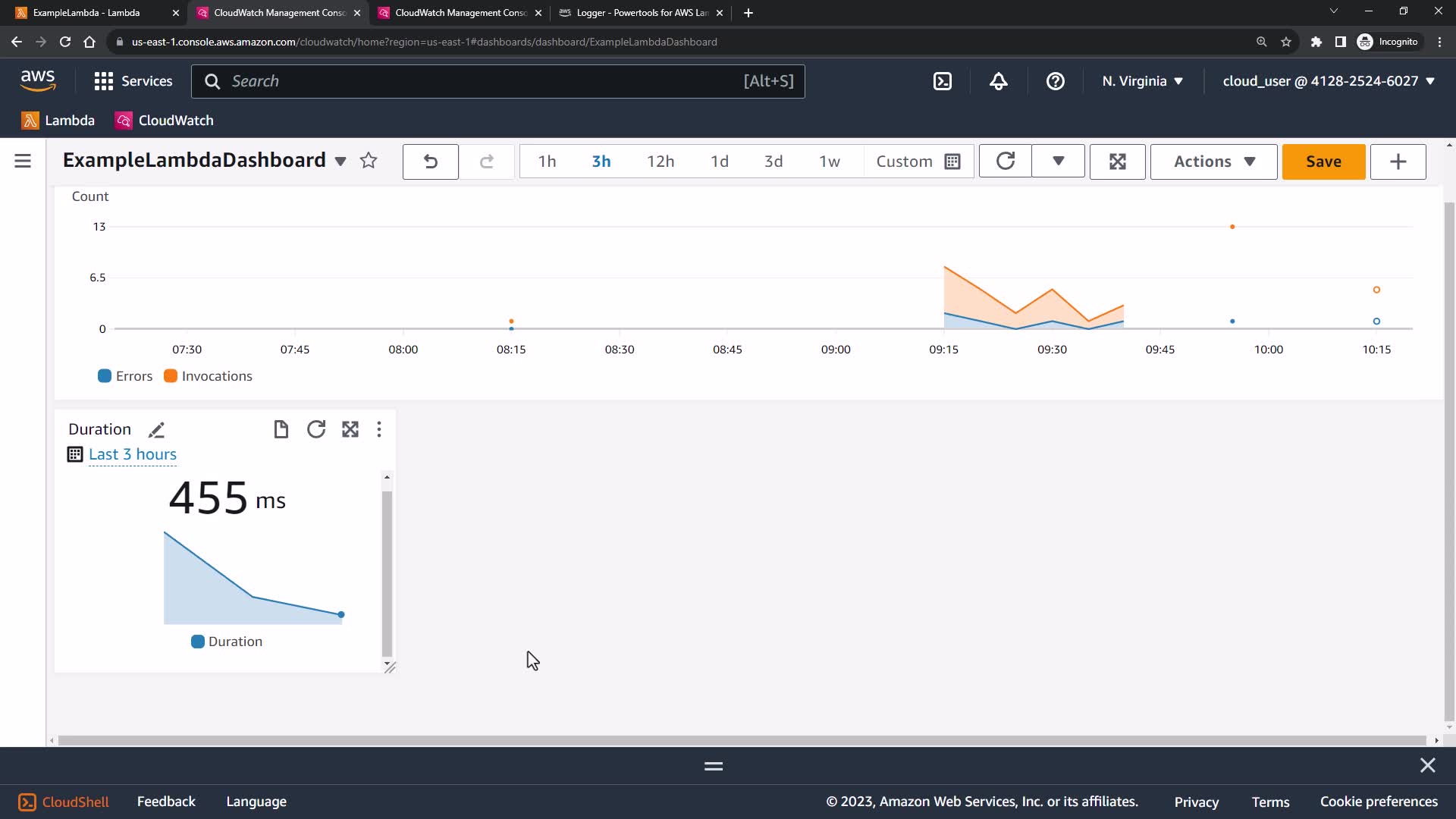Add a widget with the plus button

1398,162
